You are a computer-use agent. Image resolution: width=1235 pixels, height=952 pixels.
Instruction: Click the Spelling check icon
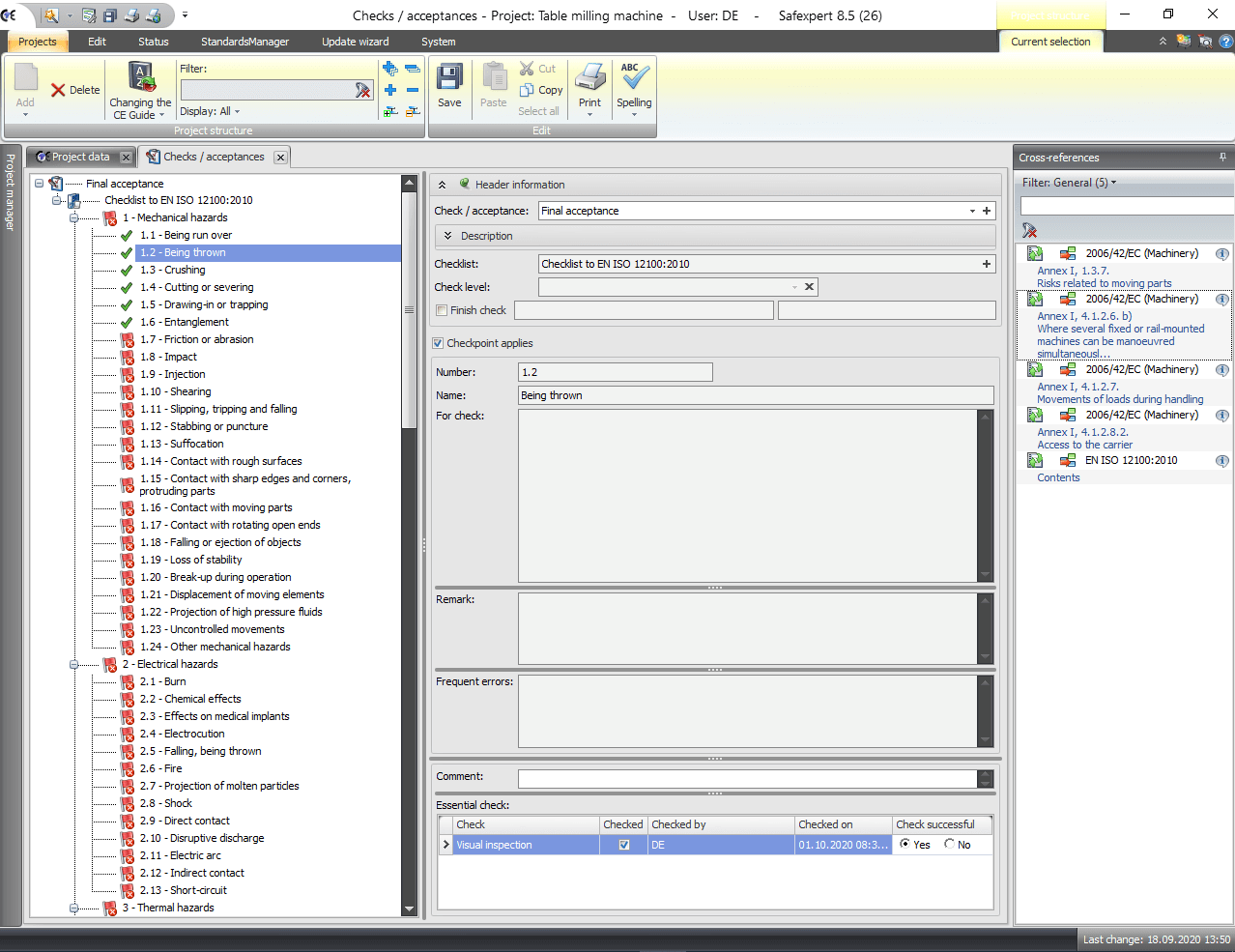(x=634, y=77)
